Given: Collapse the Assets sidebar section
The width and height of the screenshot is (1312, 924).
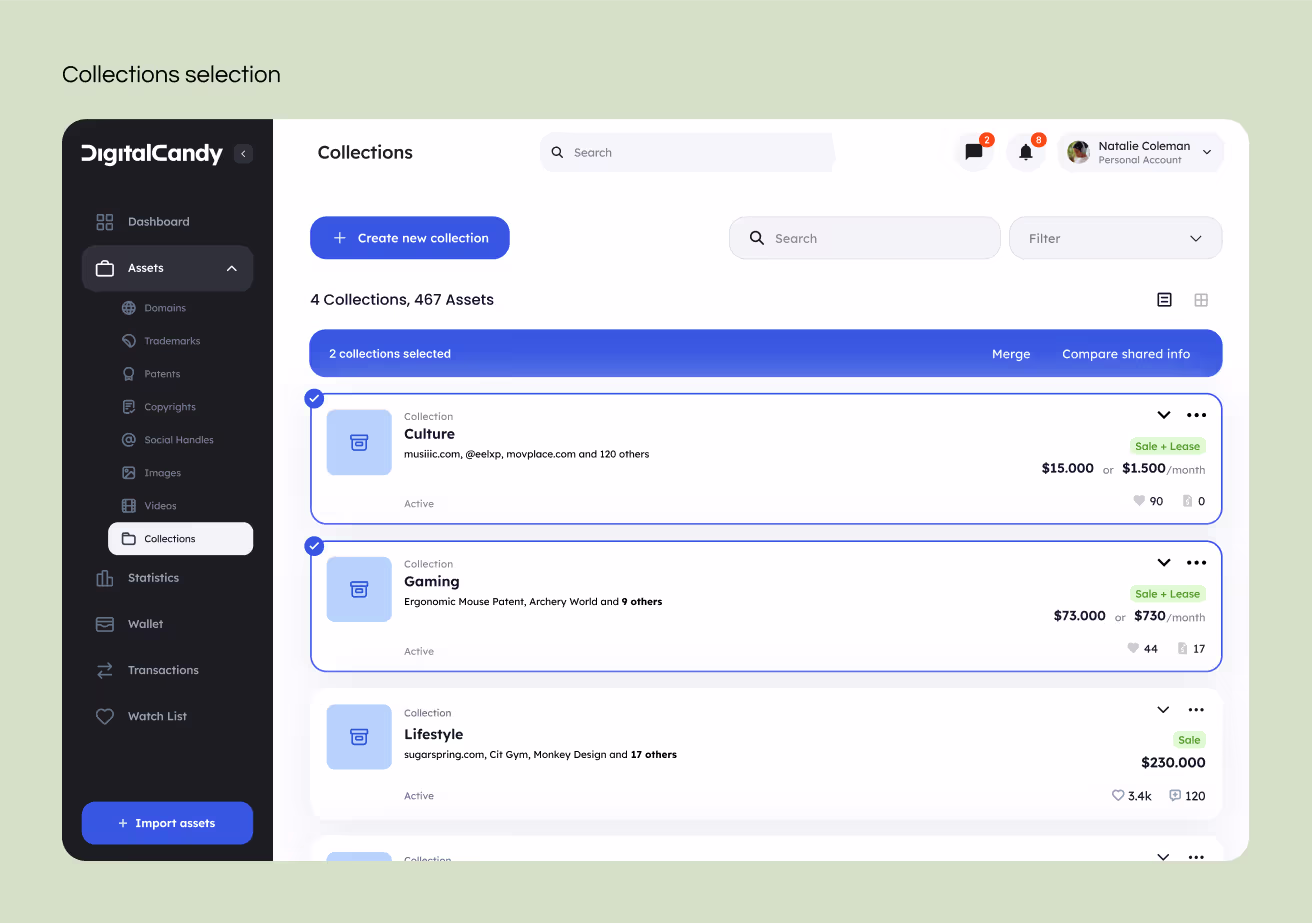Looking at the screenshot, I should click(231, 268).
